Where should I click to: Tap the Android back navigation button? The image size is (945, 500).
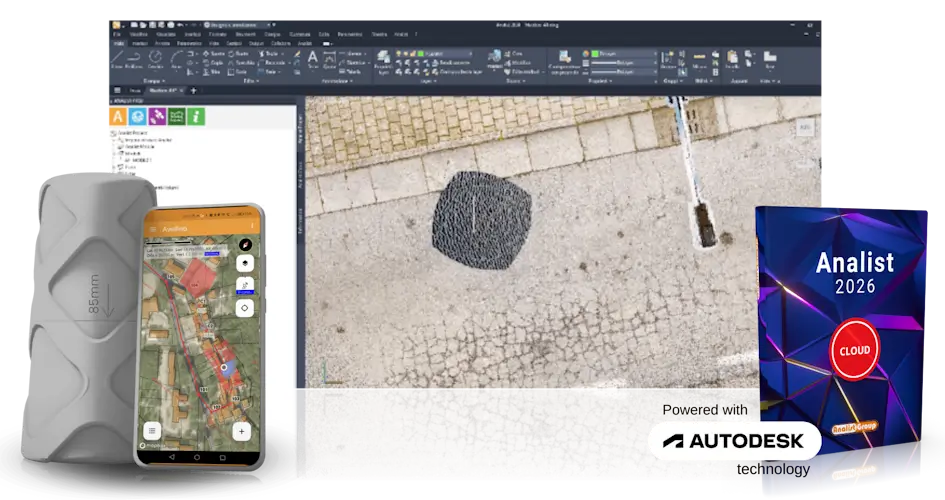pyautogui.click(x=171, y=458)
